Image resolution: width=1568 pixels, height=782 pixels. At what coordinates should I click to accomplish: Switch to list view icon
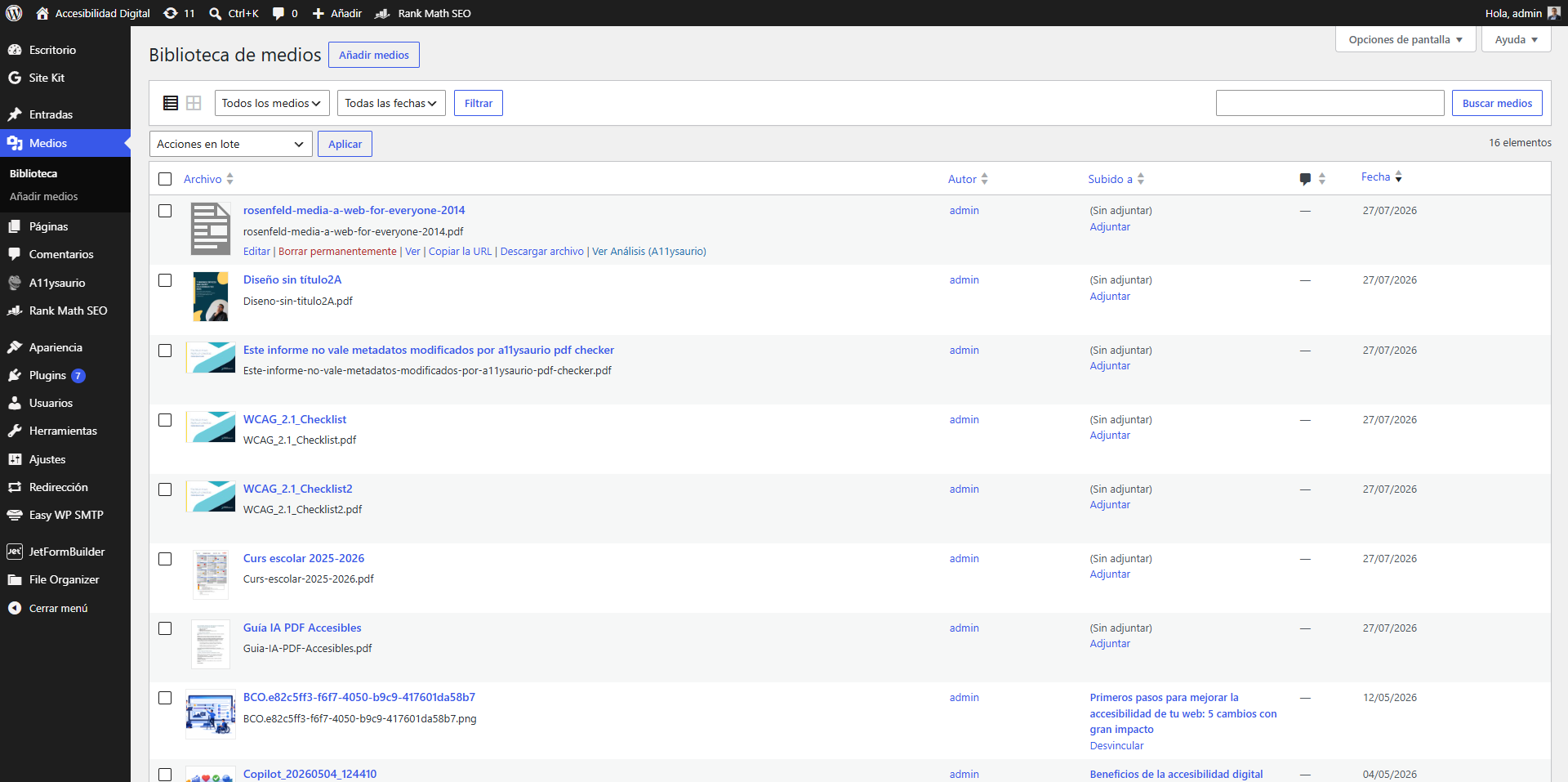[171, 103]
